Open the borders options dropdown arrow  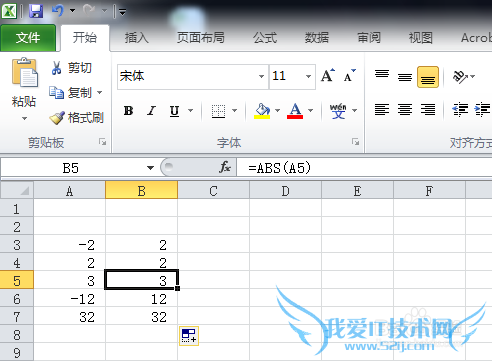[234, 110]
